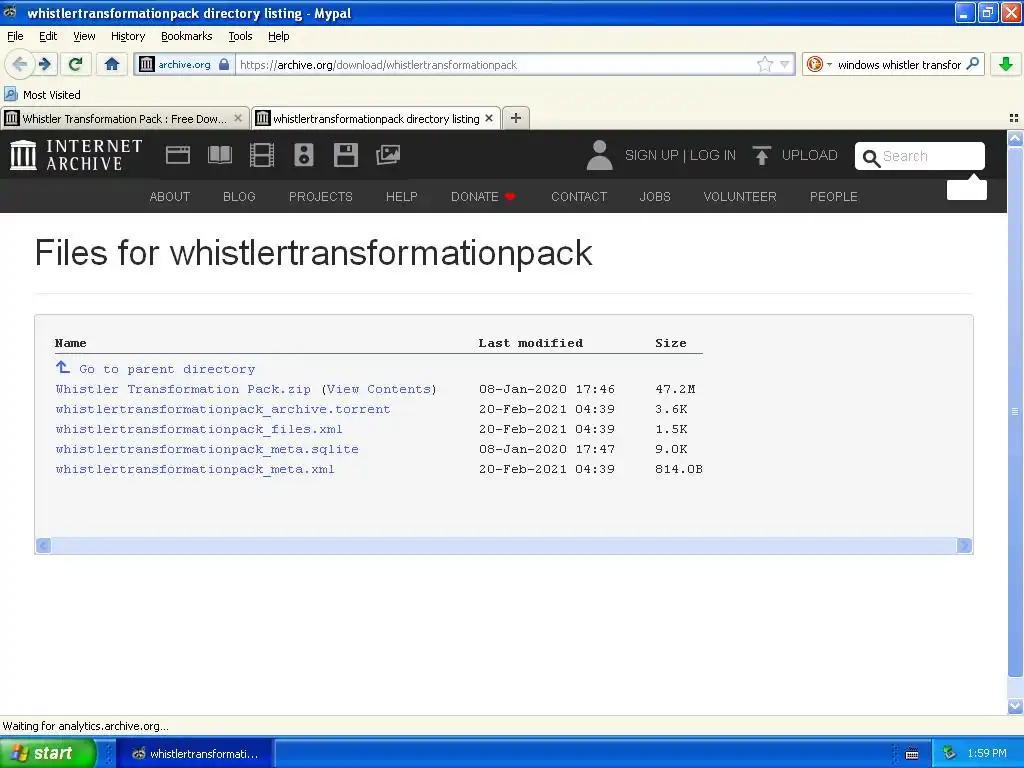Open the VOLUNTEER nav link

[x=740, y=197]
